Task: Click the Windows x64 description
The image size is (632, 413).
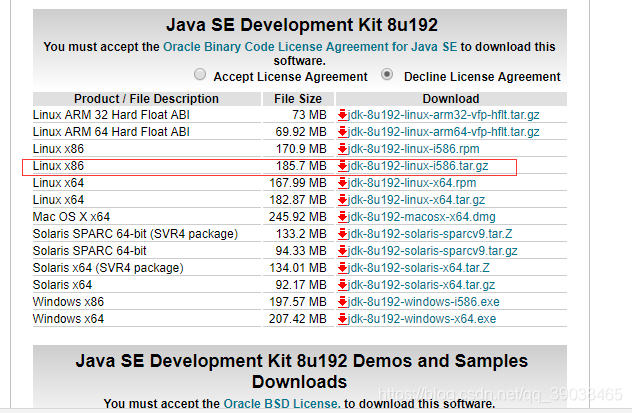Action: pos(69,319)
